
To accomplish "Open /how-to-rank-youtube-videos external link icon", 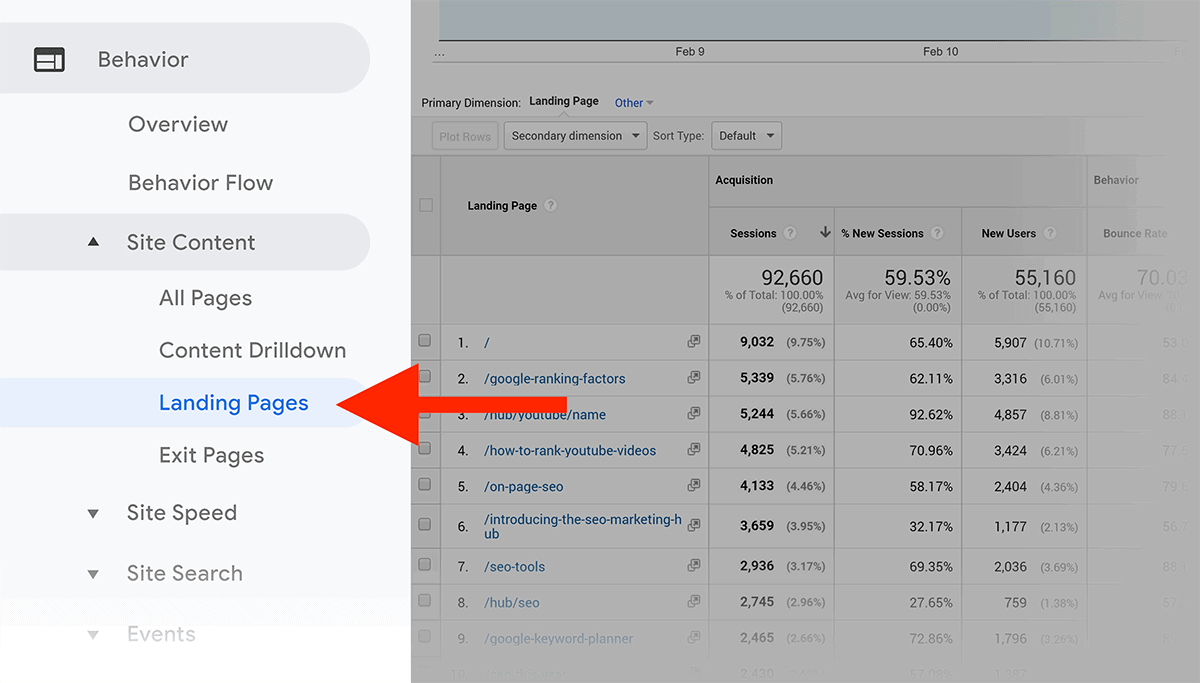I will point(693,450).
